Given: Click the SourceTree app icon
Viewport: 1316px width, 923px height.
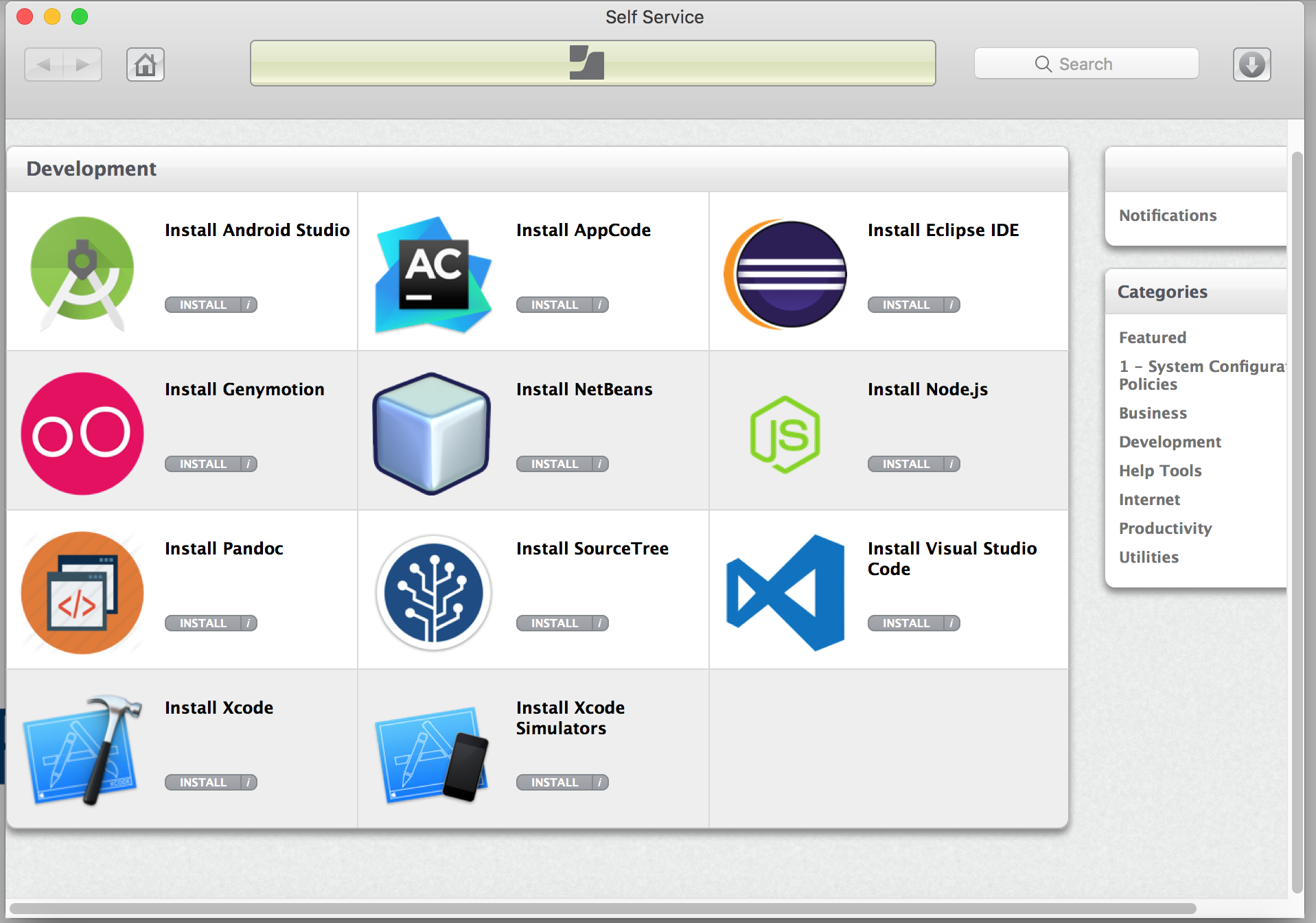Looking at the screenshot, I should coord(434,593).
